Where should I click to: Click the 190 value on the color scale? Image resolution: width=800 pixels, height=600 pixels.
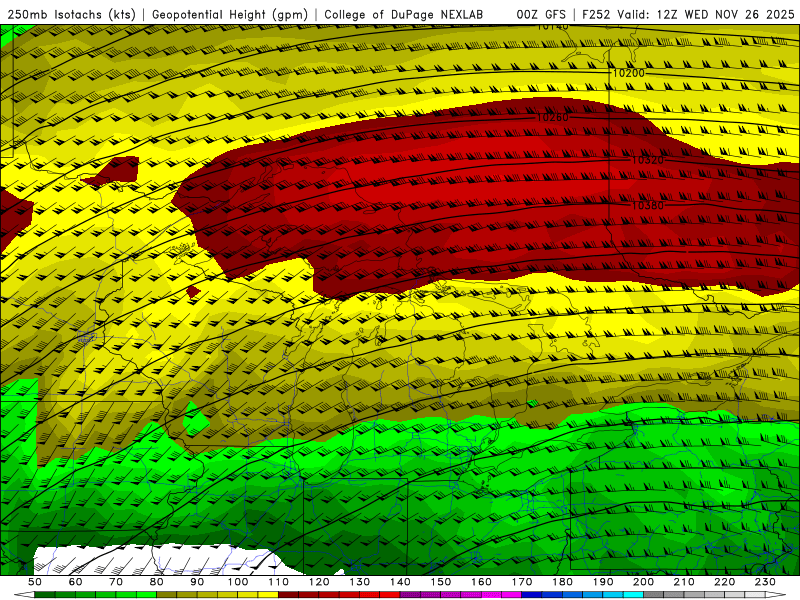click(x=603, y=582)
